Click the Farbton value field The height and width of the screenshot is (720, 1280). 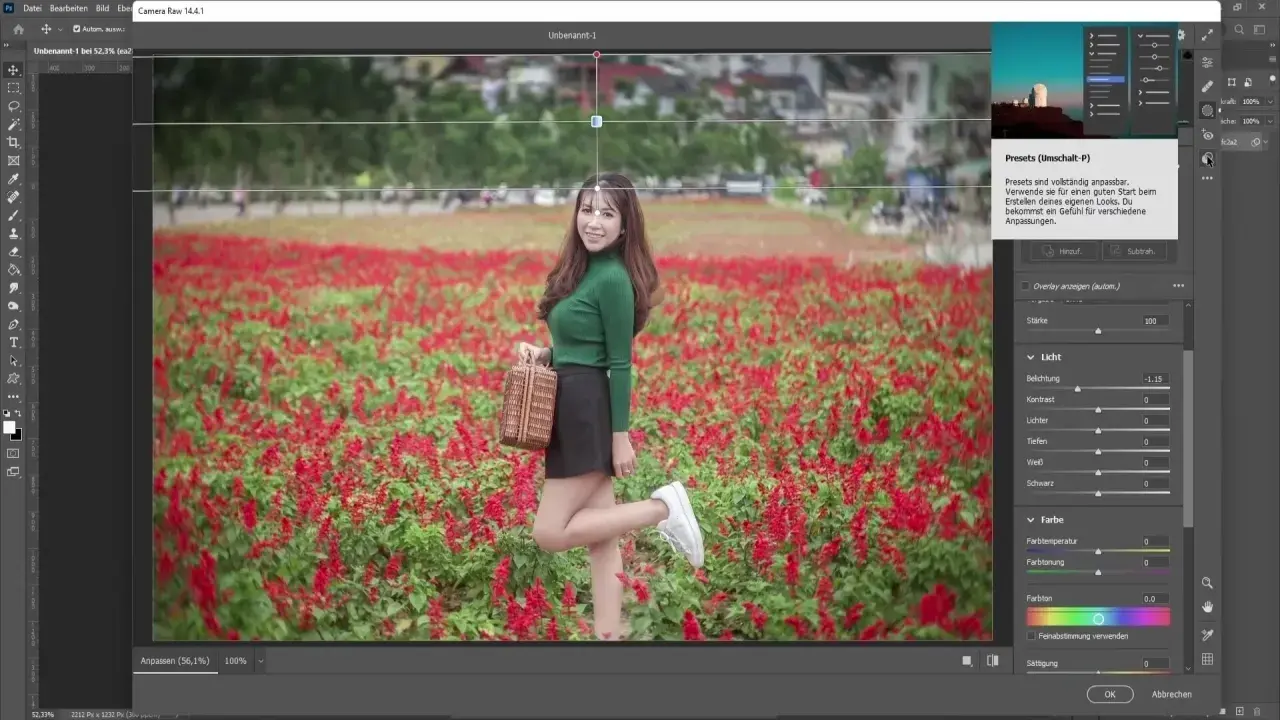click(1155, 598)
